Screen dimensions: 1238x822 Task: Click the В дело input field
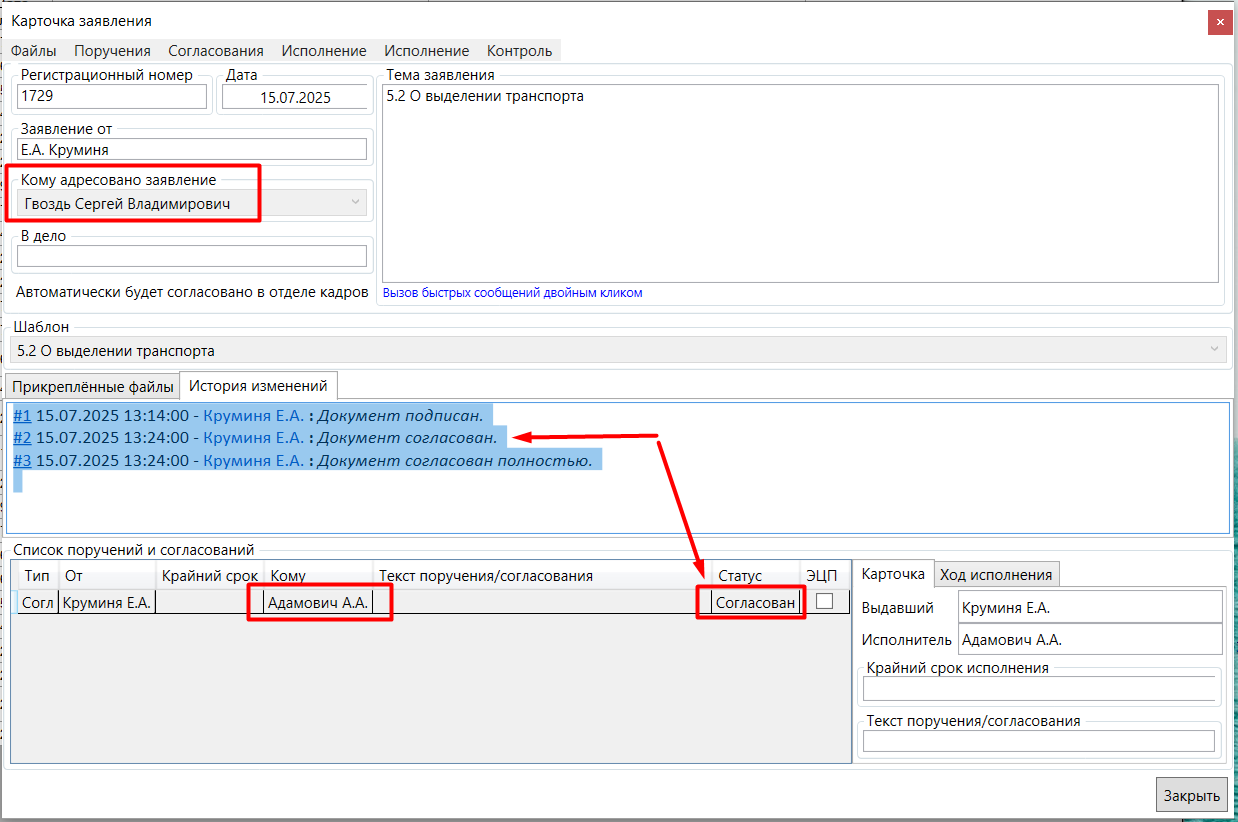[192, 256]
